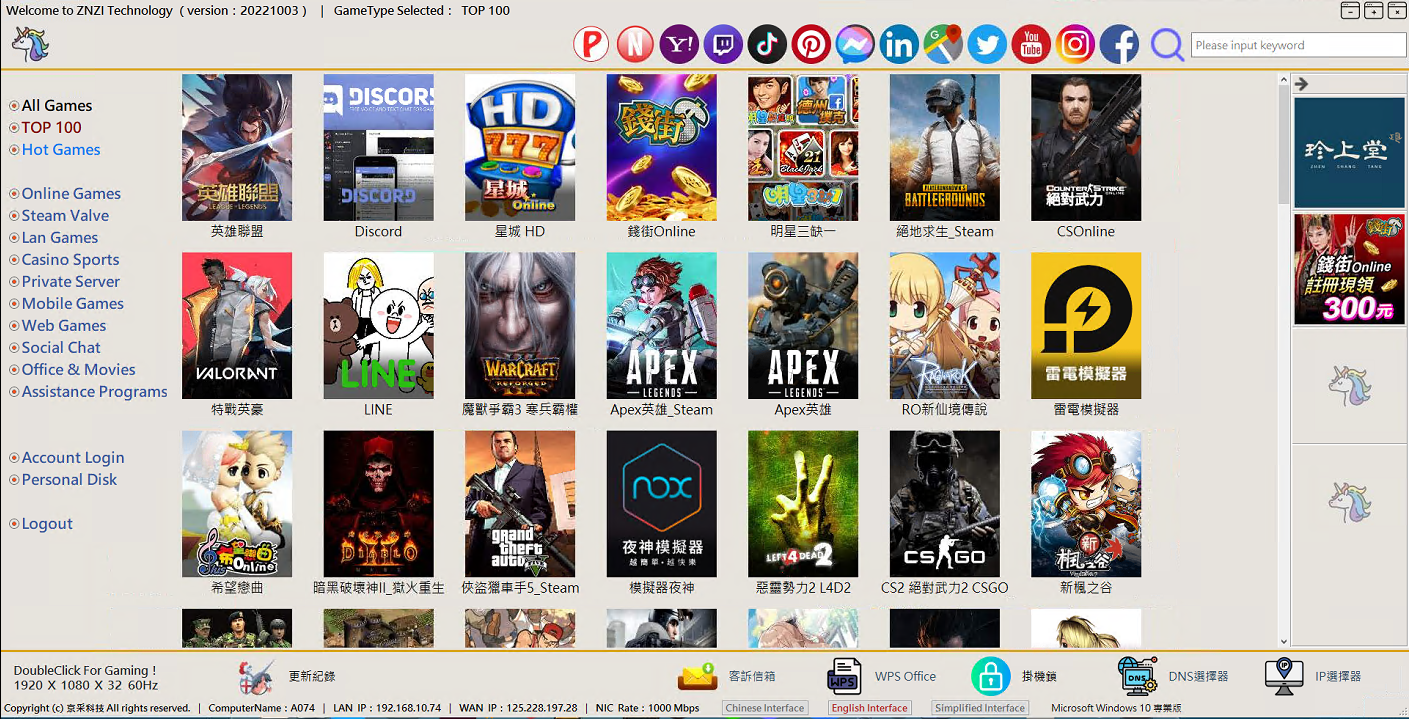Click the 掛機鎖 lock icon

tap(990, 677)
